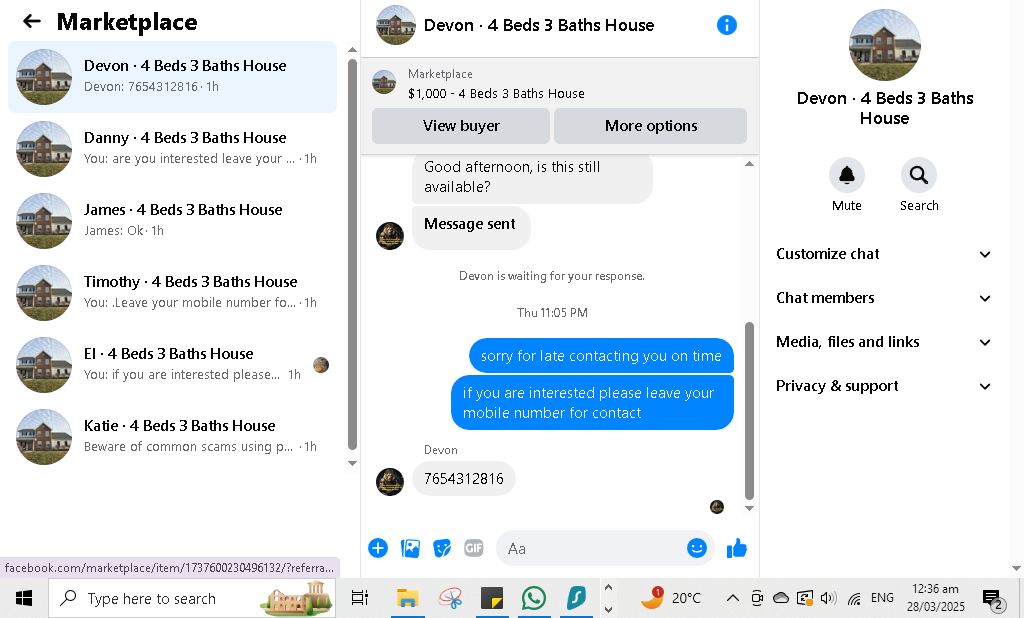Search in conversation magnifier icon
The width and height of the screenshot is (1024, 618).
click(919, 175)
